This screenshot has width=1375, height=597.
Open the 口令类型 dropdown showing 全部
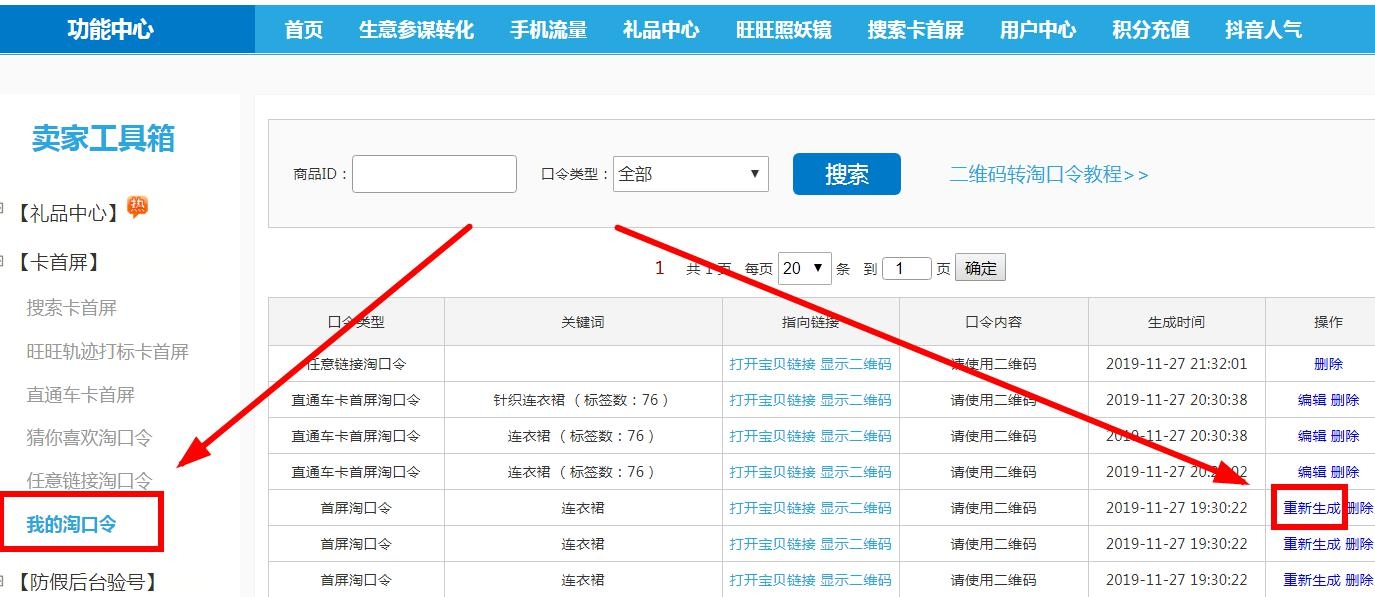(690, 174)
